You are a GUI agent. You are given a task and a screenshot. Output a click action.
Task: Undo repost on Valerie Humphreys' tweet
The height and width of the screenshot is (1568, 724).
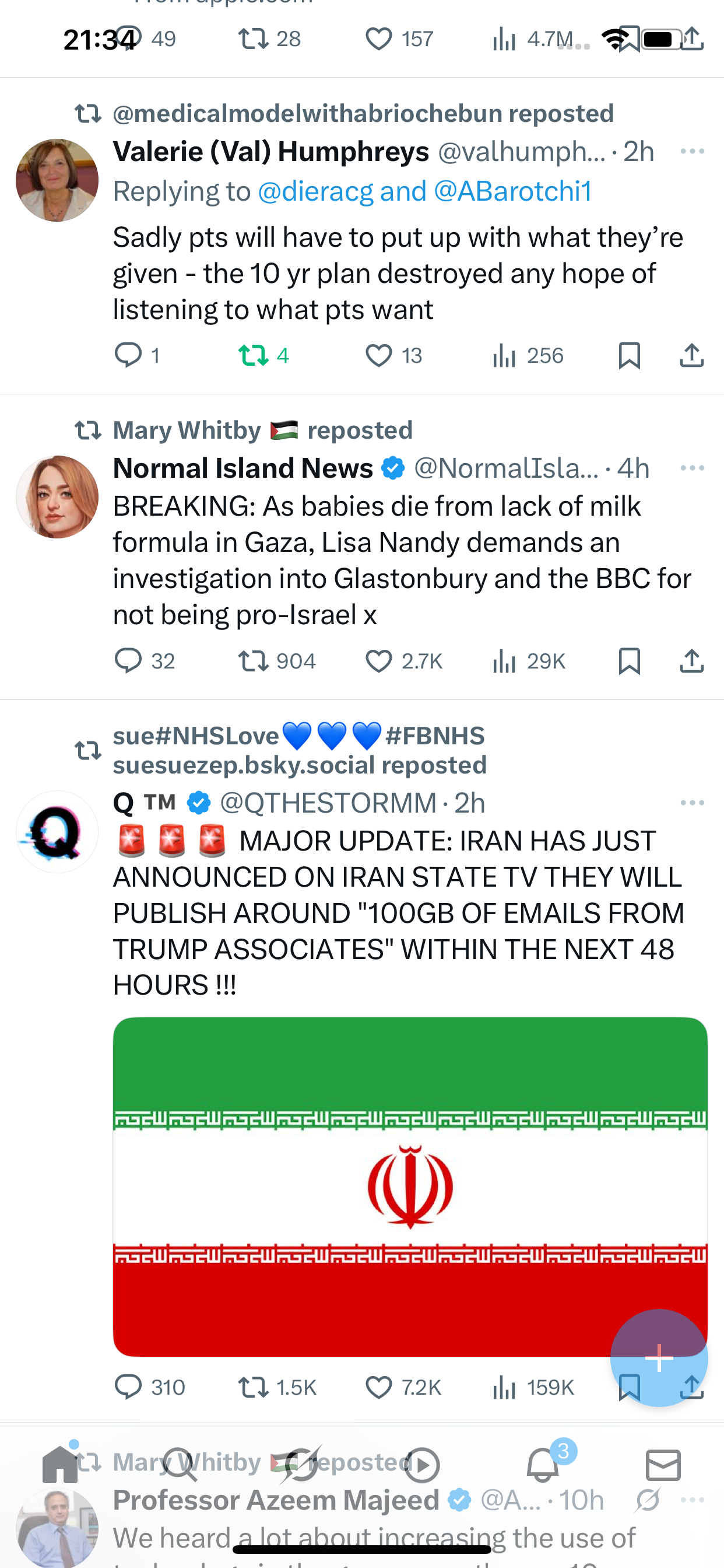[x=263, y=355]
